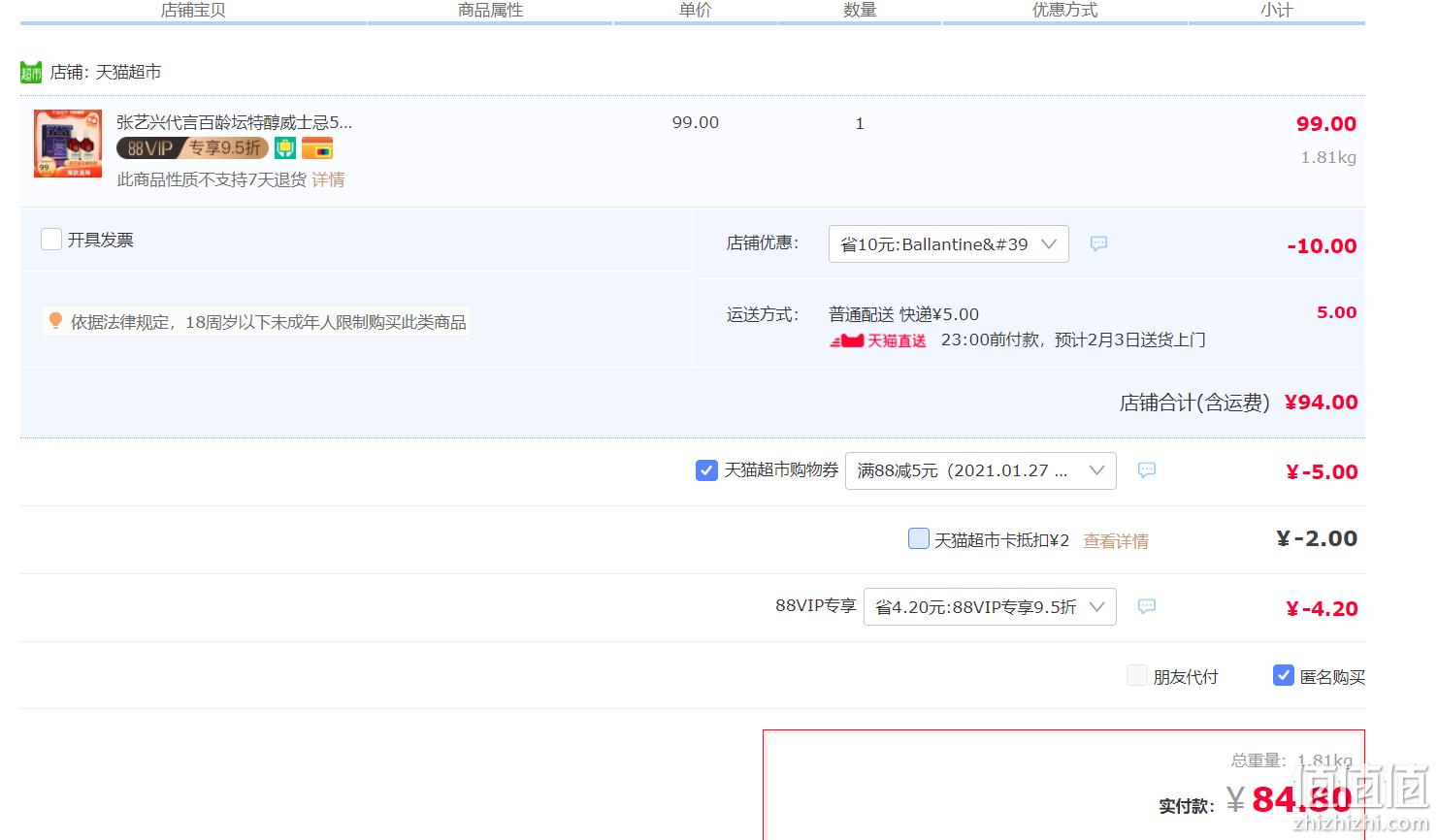Click the 实付款 label
The image size is (1438, 840).
pyautogui.click(x=1186, y=806)
